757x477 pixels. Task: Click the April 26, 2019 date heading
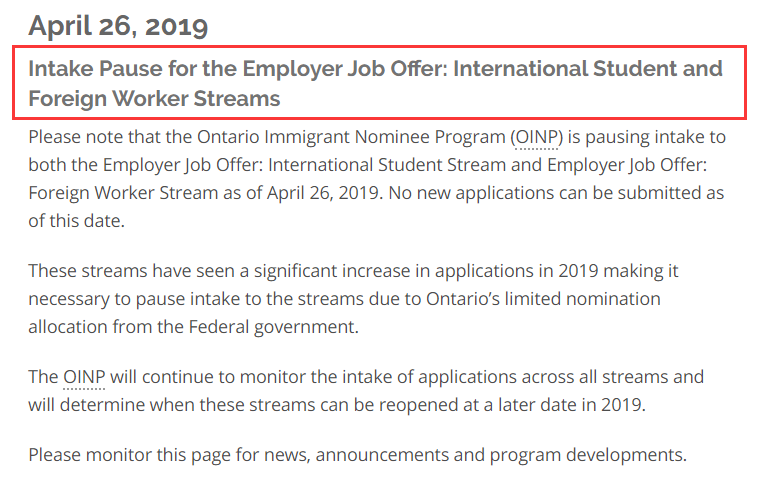coord(118,25)
